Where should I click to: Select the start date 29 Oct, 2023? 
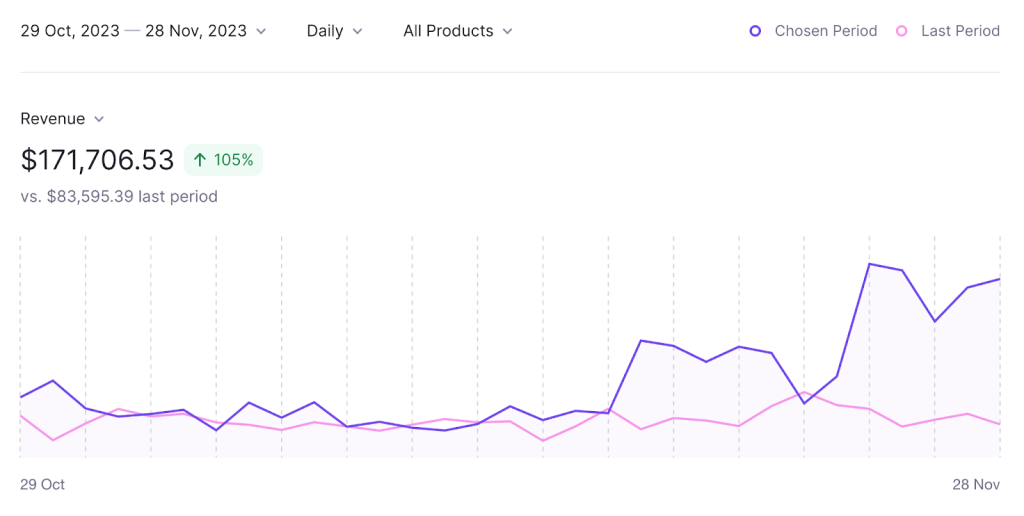pyautogui.click(x=69, y=31)
